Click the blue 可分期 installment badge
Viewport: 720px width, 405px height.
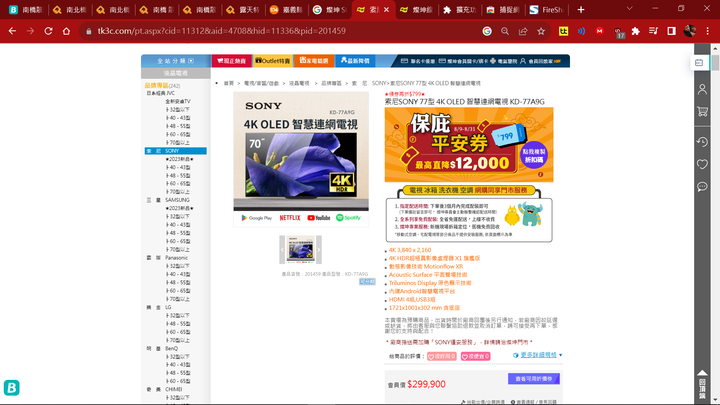click(x=367, y=281)
